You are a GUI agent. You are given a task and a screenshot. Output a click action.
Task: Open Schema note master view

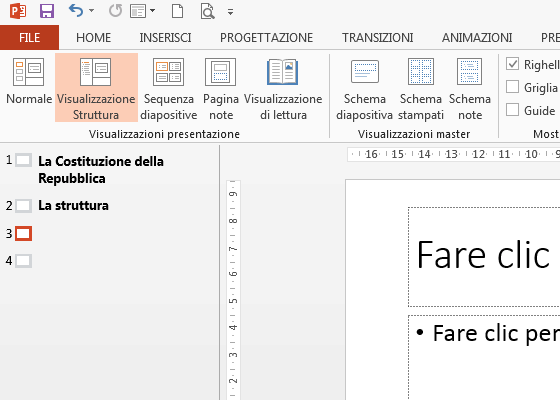[x=470, y=88]
